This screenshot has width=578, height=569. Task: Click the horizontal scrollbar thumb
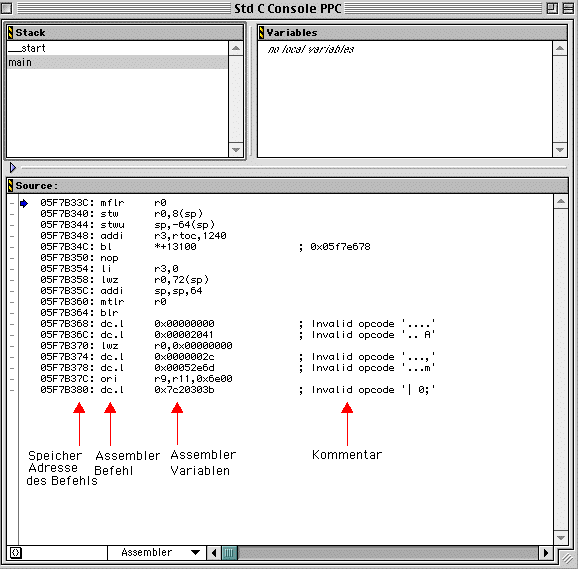tap(229, 553)
